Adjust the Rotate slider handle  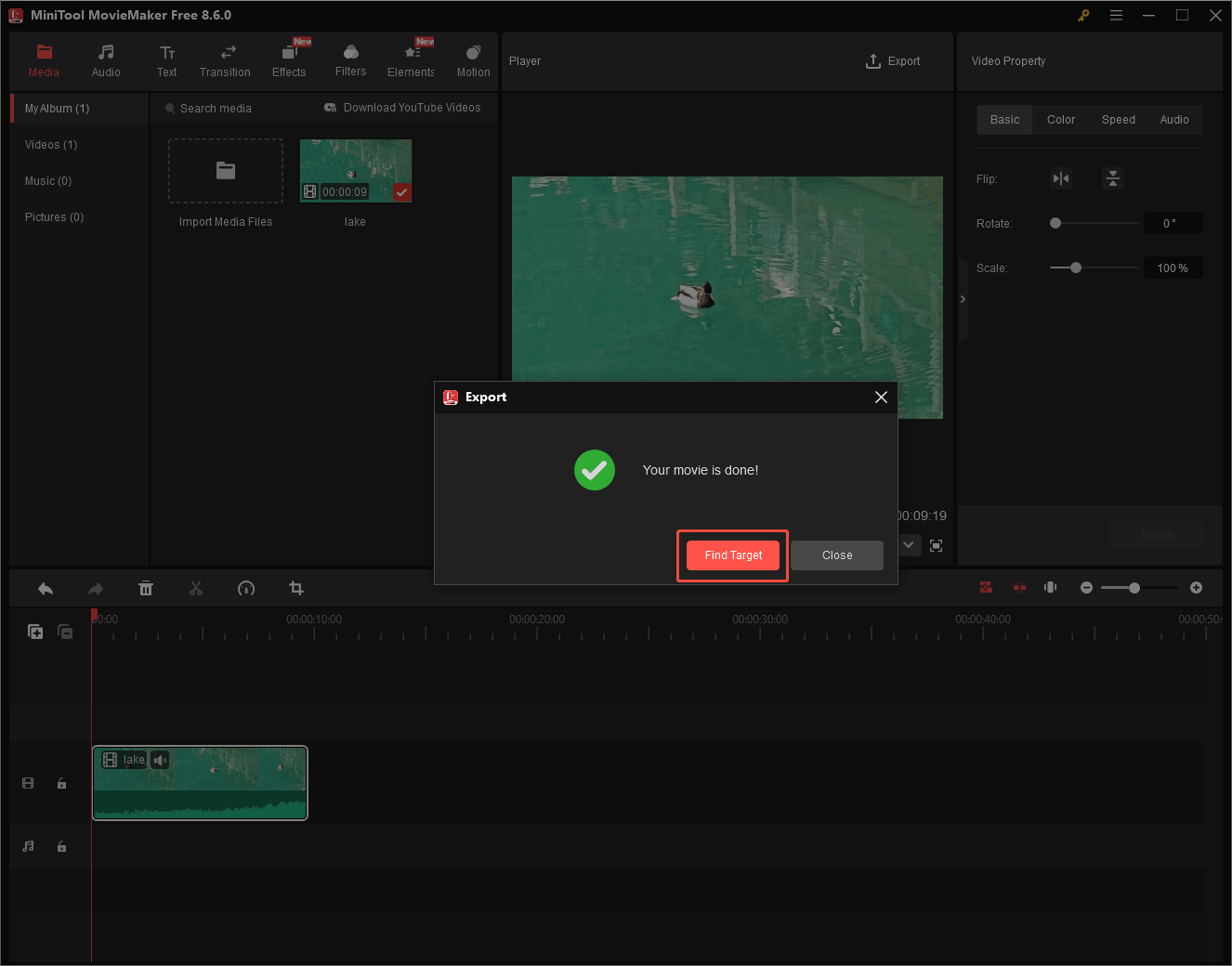(x=1055, y=223)
